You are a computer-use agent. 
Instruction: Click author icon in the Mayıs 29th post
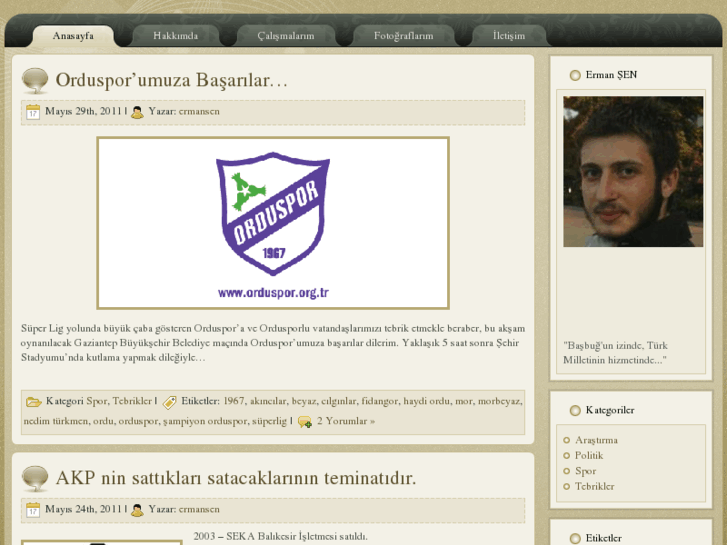click(137, 112)
